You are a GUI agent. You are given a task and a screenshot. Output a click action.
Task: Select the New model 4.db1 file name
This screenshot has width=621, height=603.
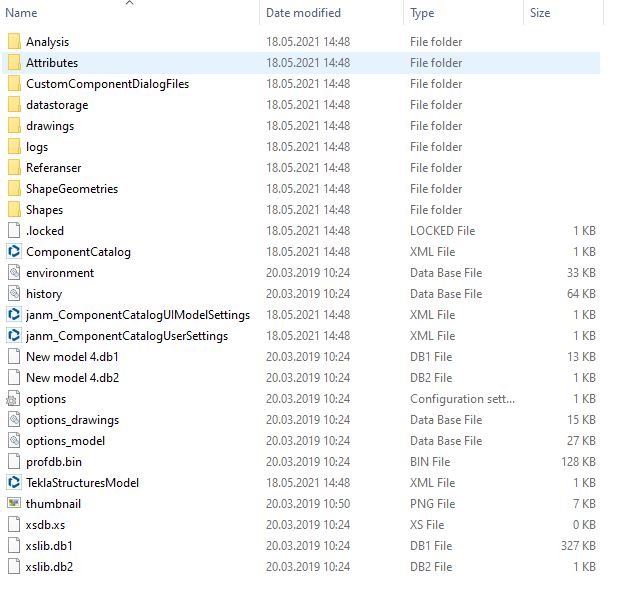72,357
